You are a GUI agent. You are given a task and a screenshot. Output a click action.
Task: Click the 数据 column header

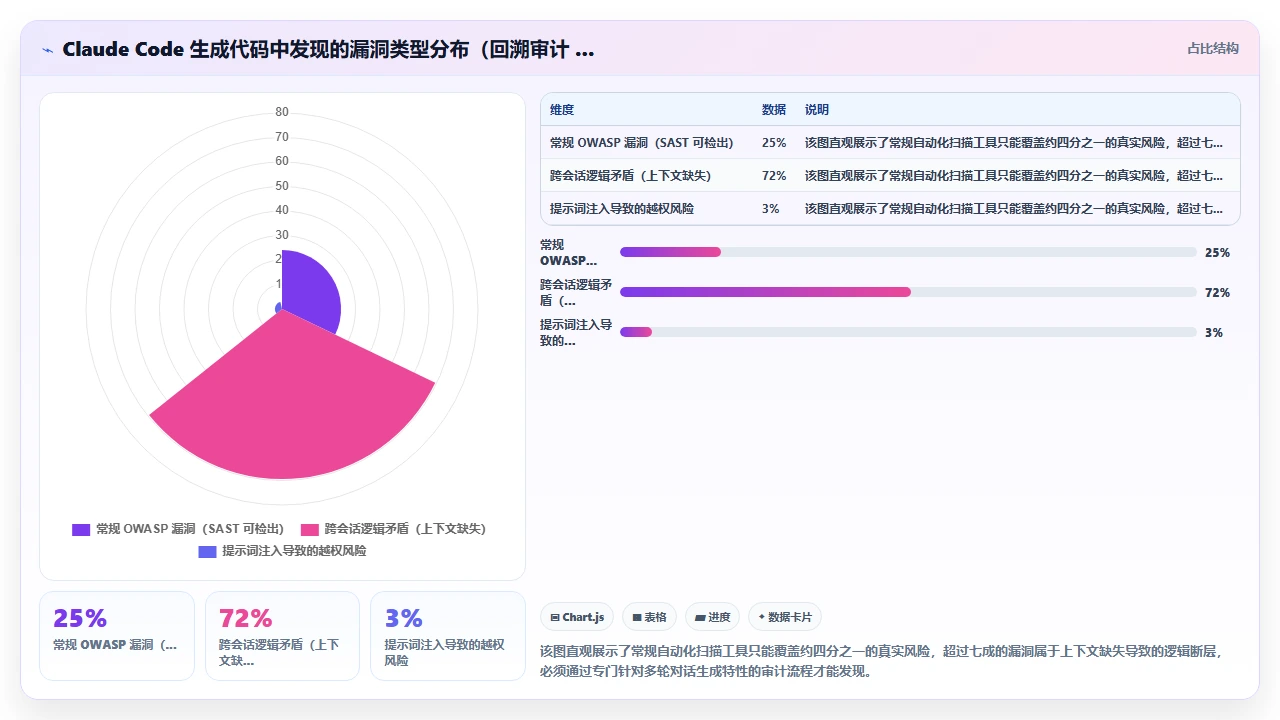(774, 110)
